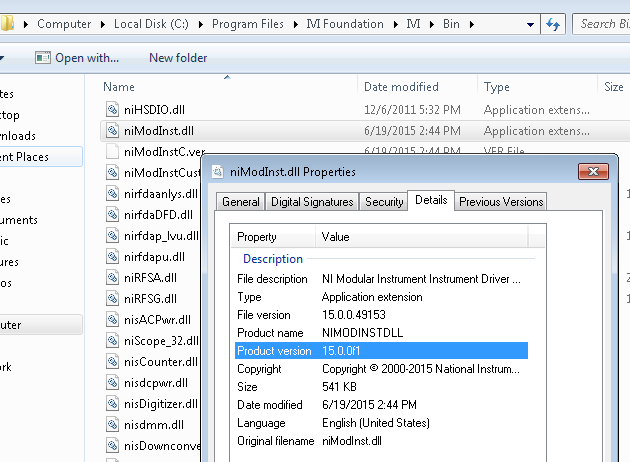Click the nirfdaDFD.dll file icon
Viewport: 630px width, 462px height.
(x=112, y=214)
